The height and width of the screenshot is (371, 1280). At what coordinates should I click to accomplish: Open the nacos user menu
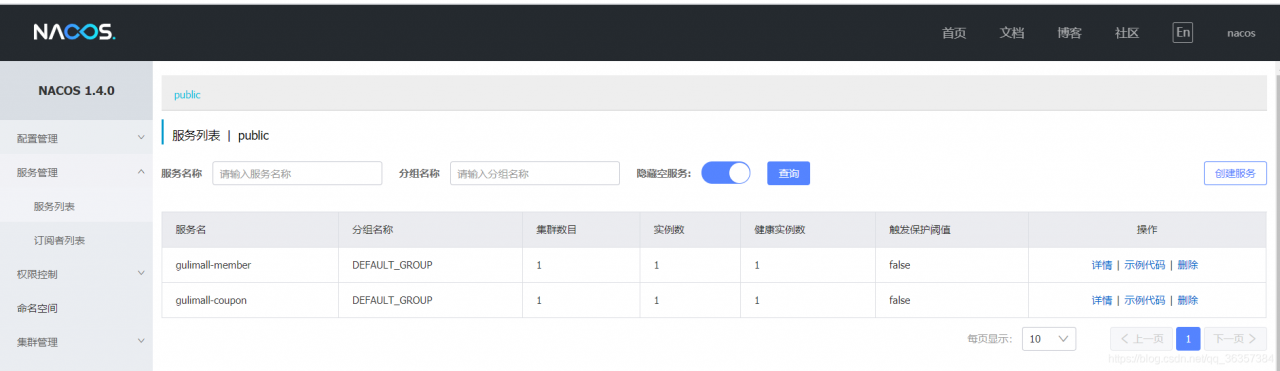tap(1241, 33)
